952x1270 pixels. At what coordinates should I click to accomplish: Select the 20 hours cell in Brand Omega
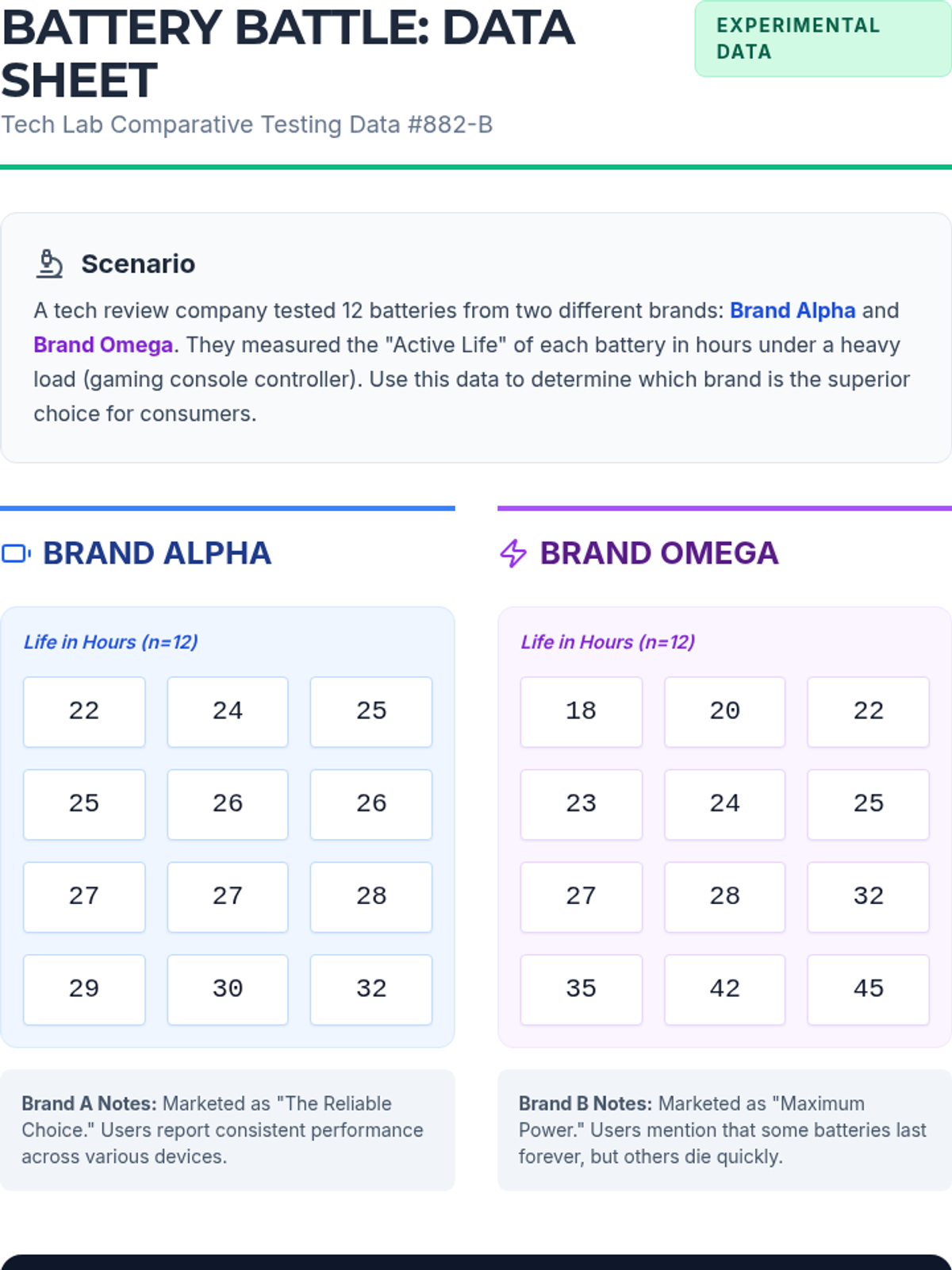coord(724,711)
